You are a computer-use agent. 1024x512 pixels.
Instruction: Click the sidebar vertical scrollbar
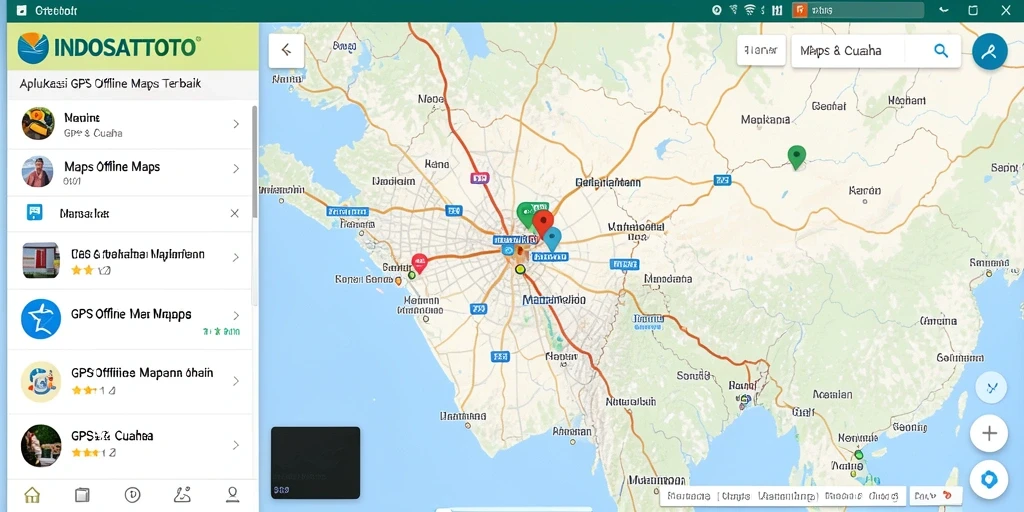[254, 162]
